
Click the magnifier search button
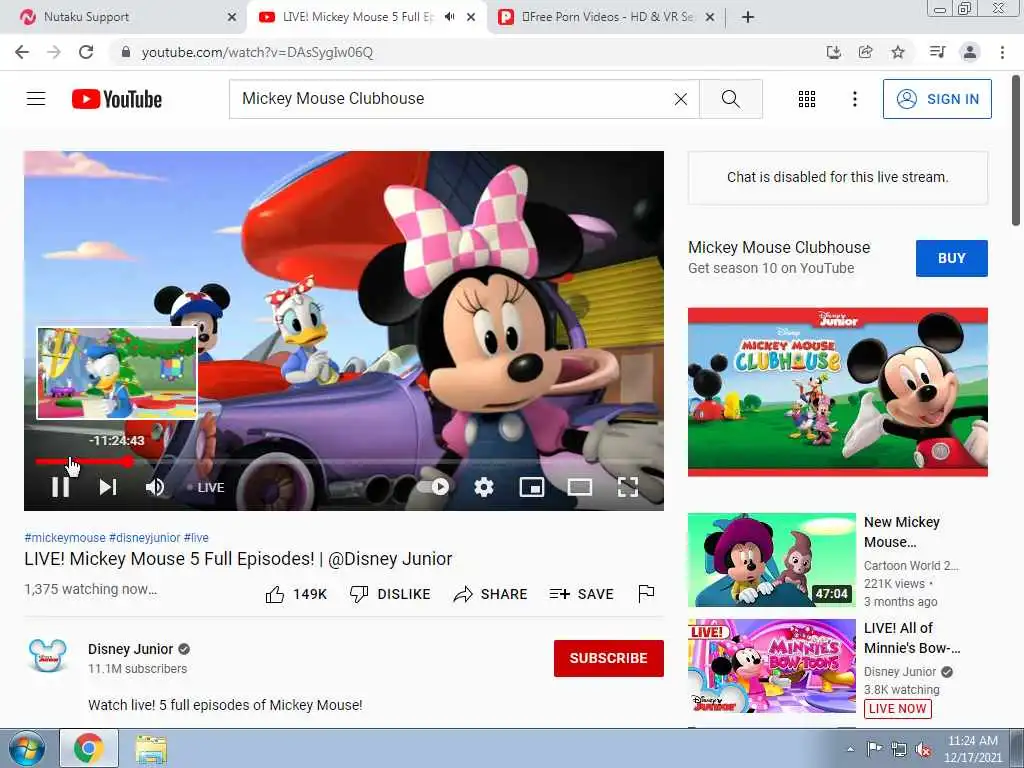[x=731, y=99]
